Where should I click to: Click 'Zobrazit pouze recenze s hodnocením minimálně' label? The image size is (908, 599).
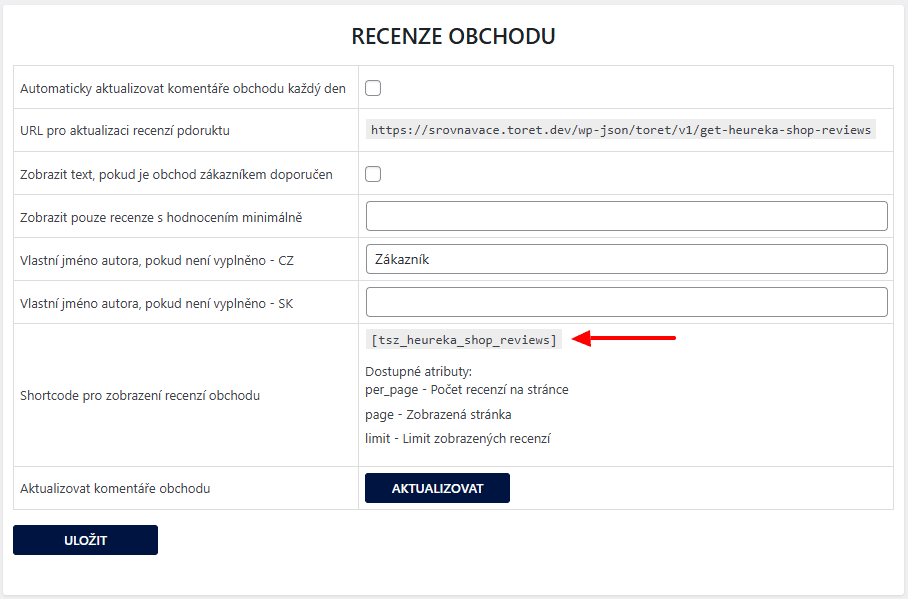pyautogui.click(x=161, y=218)
